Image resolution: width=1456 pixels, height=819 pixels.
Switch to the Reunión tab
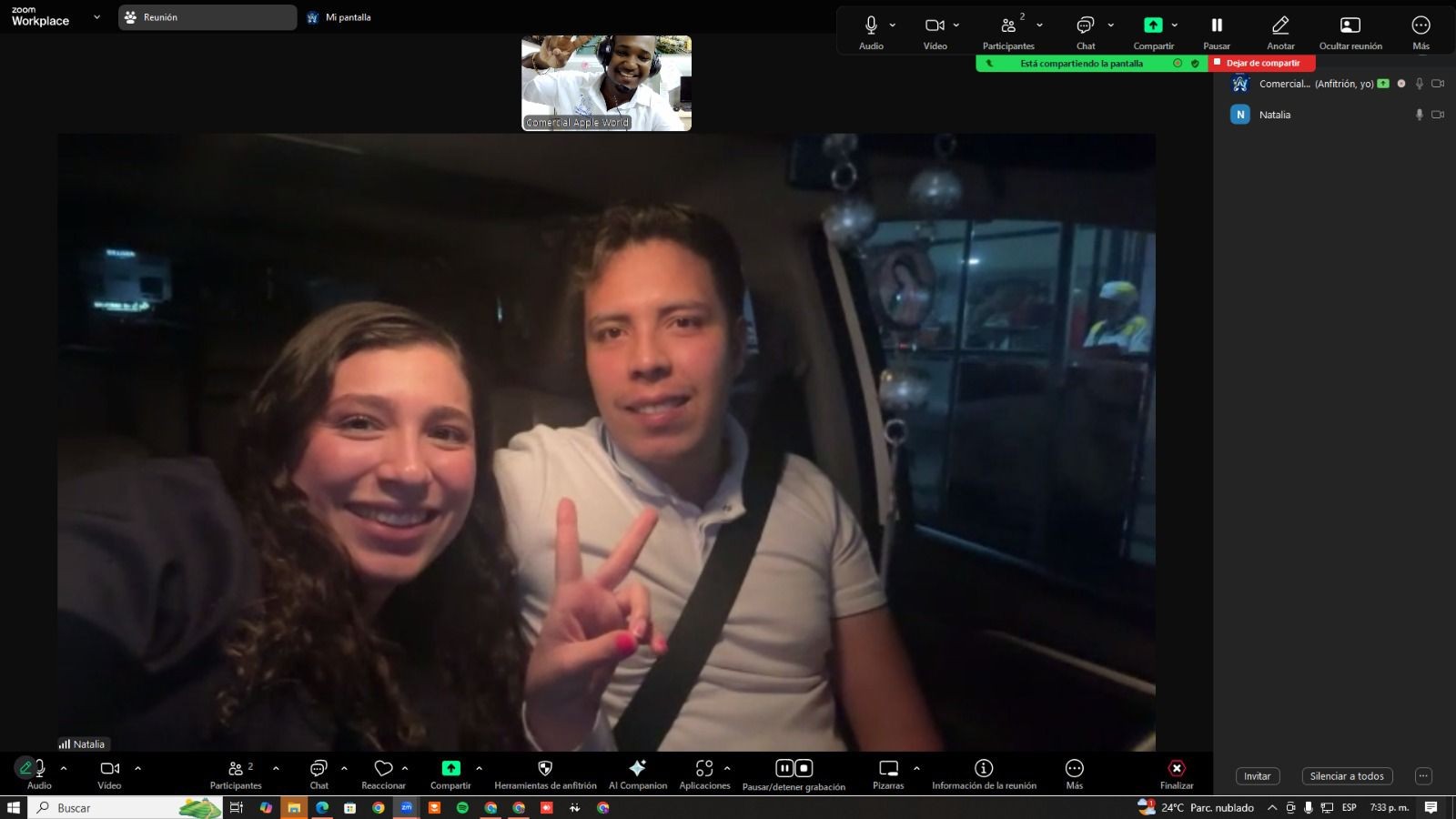point(207,17)
